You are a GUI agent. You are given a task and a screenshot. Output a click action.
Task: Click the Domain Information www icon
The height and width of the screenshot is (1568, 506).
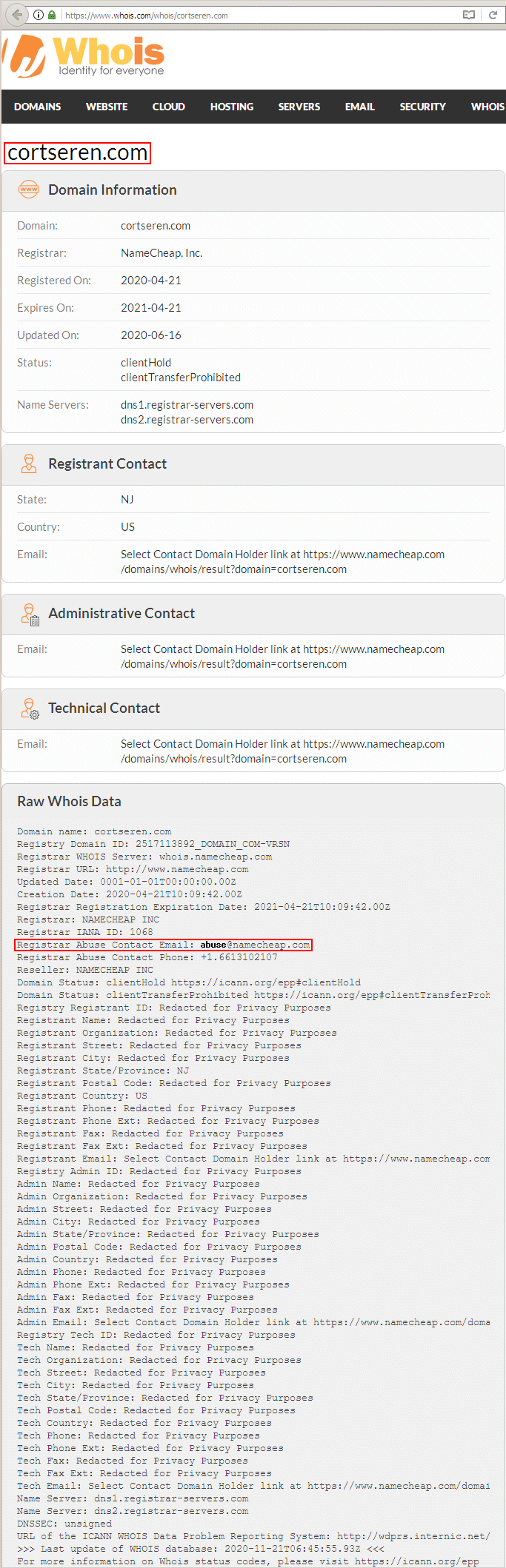click(x=29, y=190)
